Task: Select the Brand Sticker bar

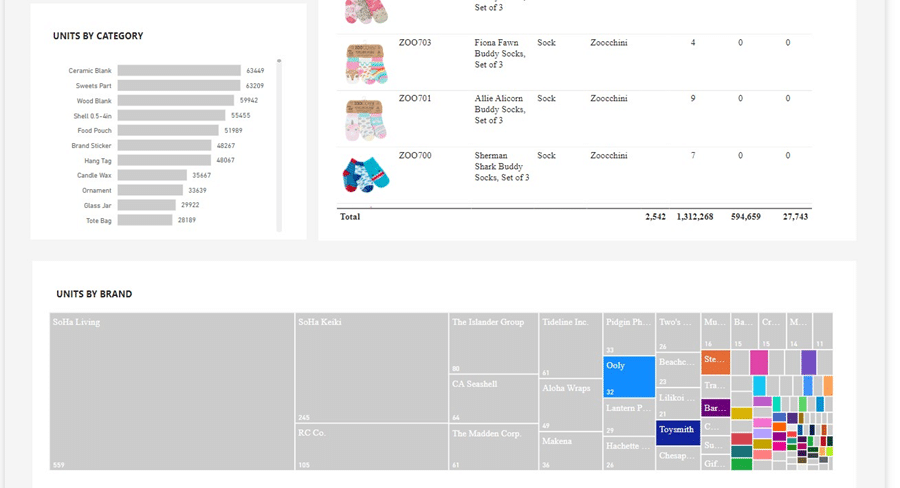Action: (165, 145)
